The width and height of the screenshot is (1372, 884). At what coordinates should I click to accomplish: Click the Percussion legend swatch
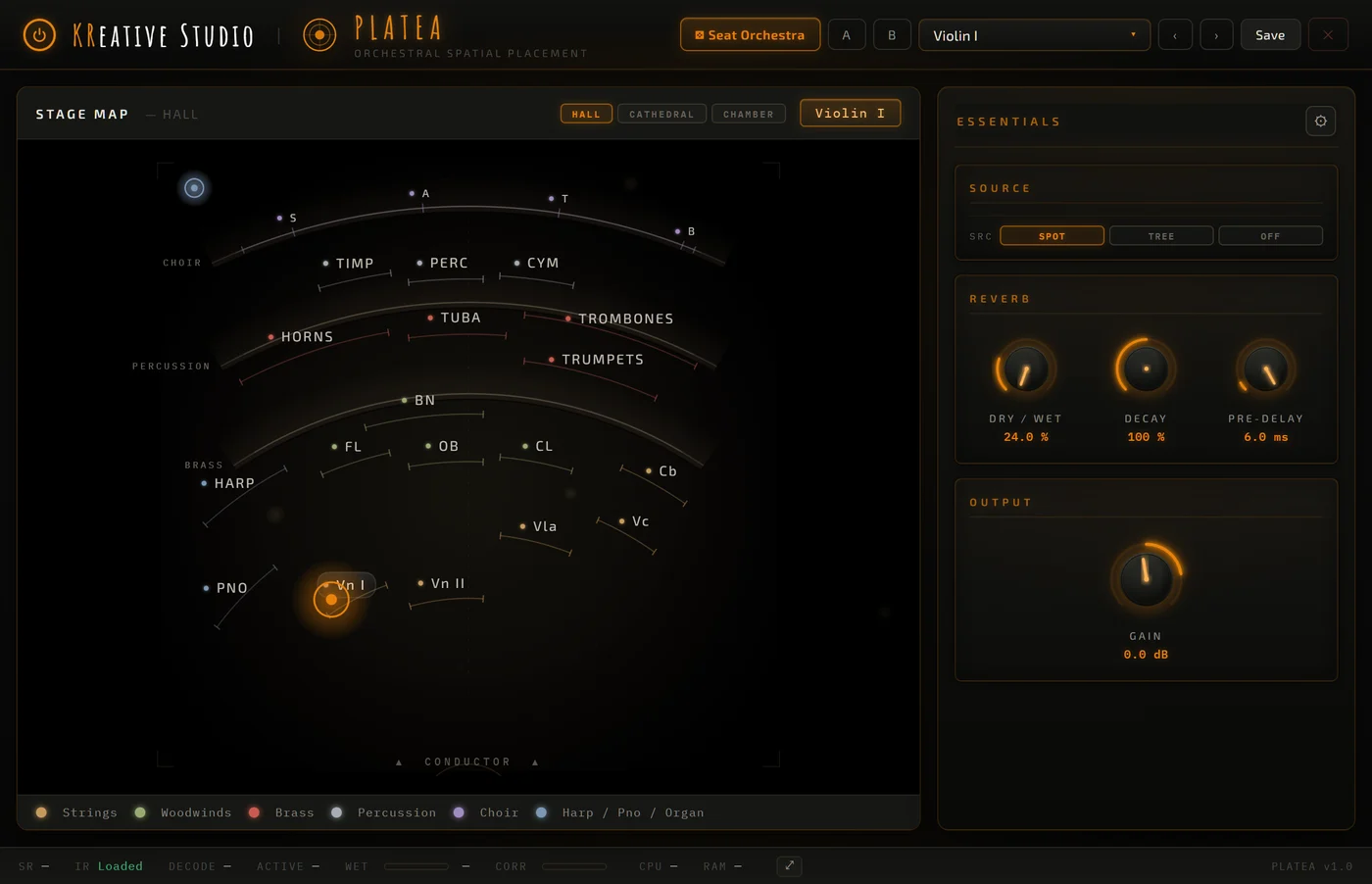(336, 812)
